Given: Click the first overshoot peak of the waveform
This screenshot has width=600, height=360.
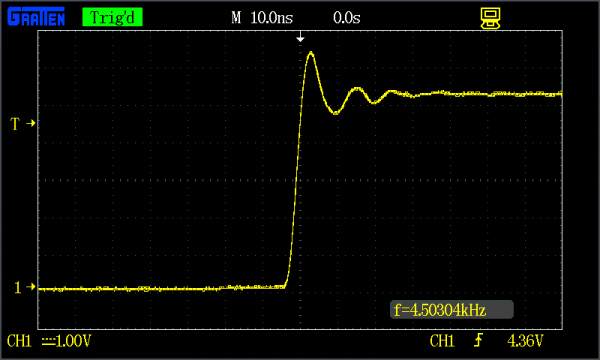Looking at the screenshot, I should click(311, 53).
